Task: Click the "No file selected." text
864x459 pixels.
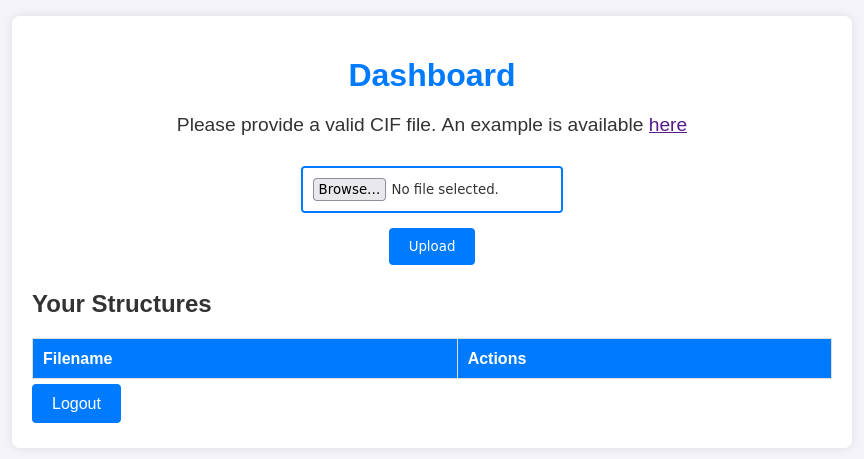Action: (445, 189)
